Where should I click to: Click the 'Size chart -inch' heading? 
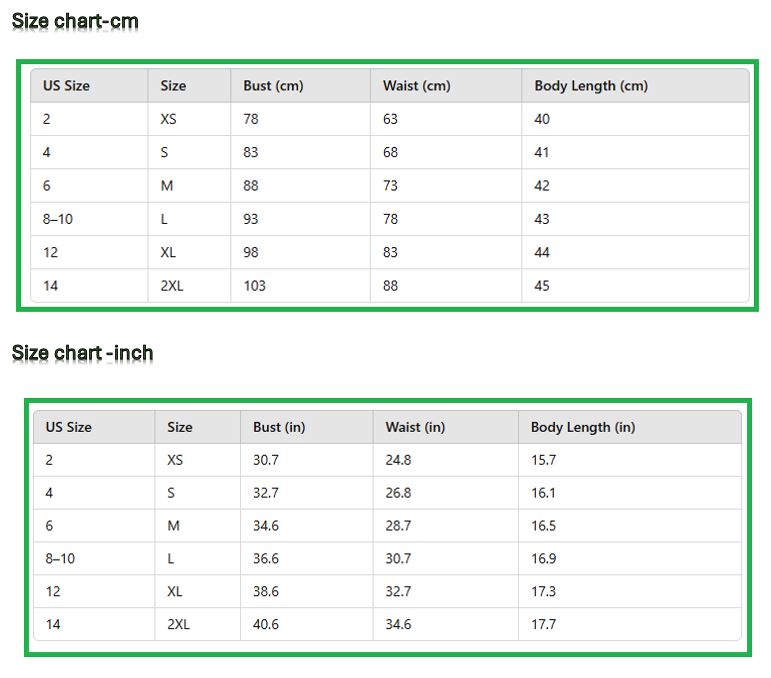(82, 352)
